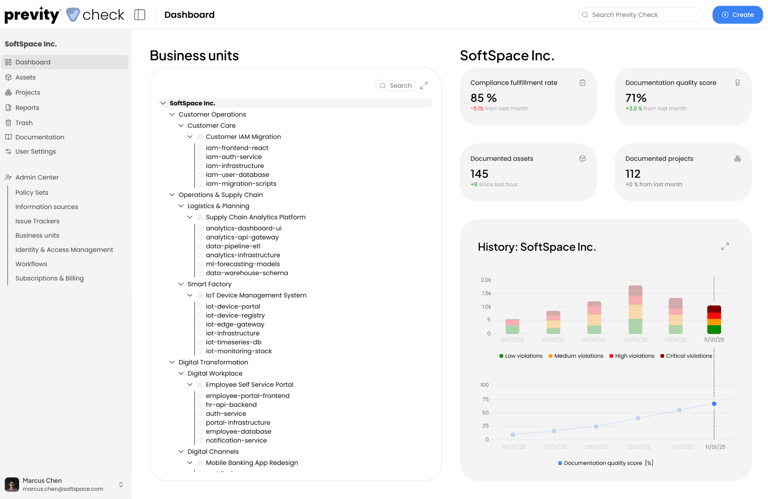The width and height of the screenshot is (768, 499).
Task: Click the Compliance fulfillment rate 85 % value
Action: click(x=483, y=98)
